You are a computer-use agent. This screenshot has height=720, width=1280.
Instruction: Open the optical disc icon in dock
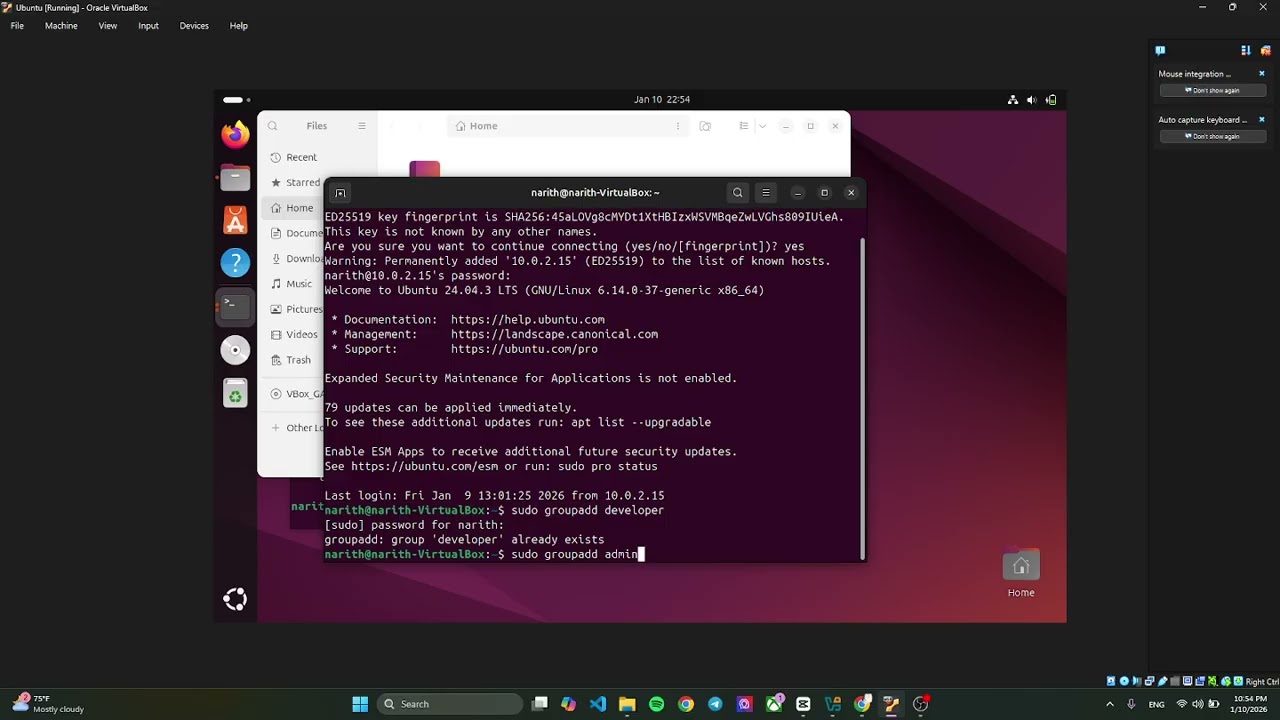pyautogui.click(x=235, y=350)
